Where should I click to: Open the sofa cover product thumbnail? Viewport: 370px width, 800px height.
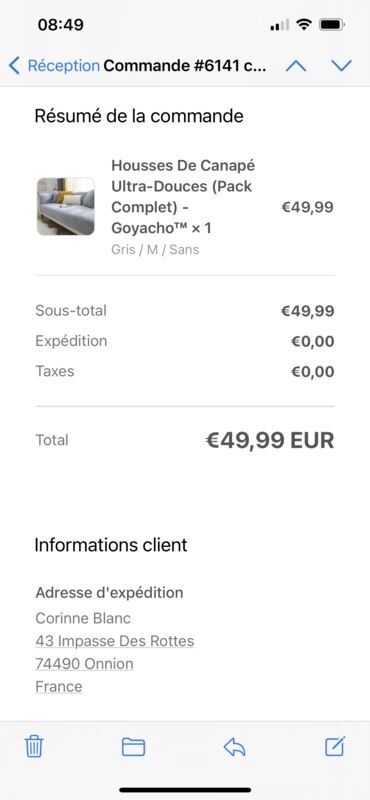(65, 207)
